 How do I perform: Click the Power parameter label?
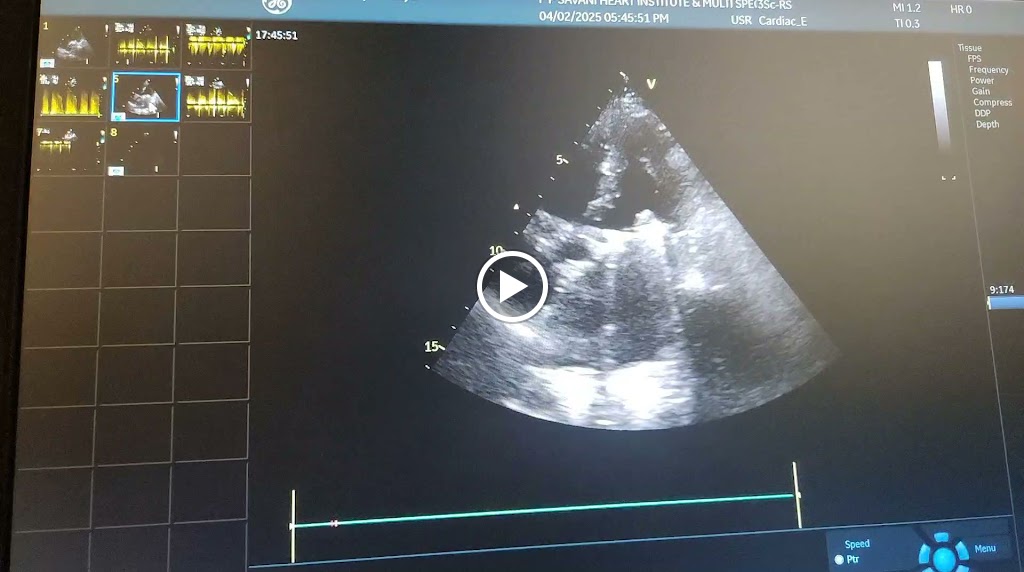click(982, 80)
